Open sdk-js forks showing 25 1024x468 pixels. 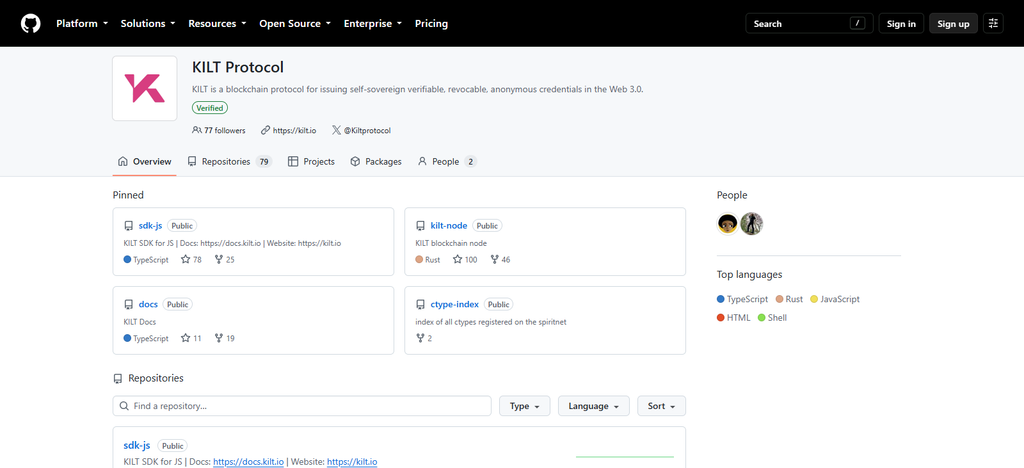pyautogui.click(x=225, y=260)
